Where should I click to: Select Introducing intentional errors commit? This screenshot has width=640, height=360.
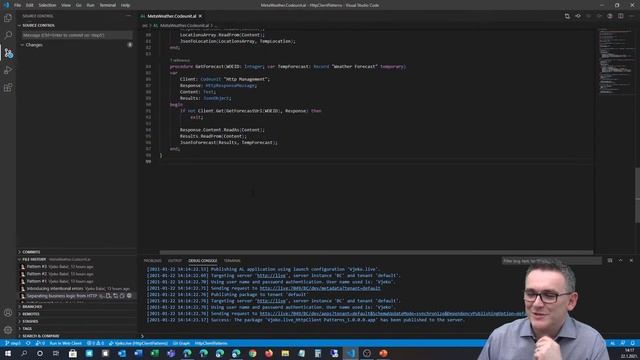pyautogui.click(x=77, y=289)
